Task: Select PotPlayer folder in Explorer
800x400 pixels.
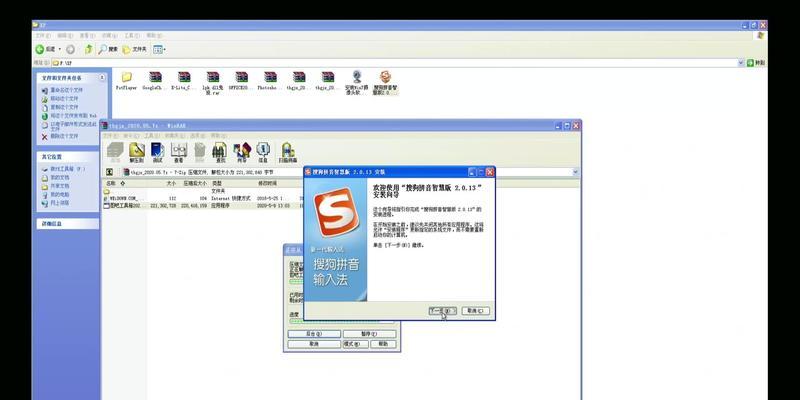Action: pos(127,82)
